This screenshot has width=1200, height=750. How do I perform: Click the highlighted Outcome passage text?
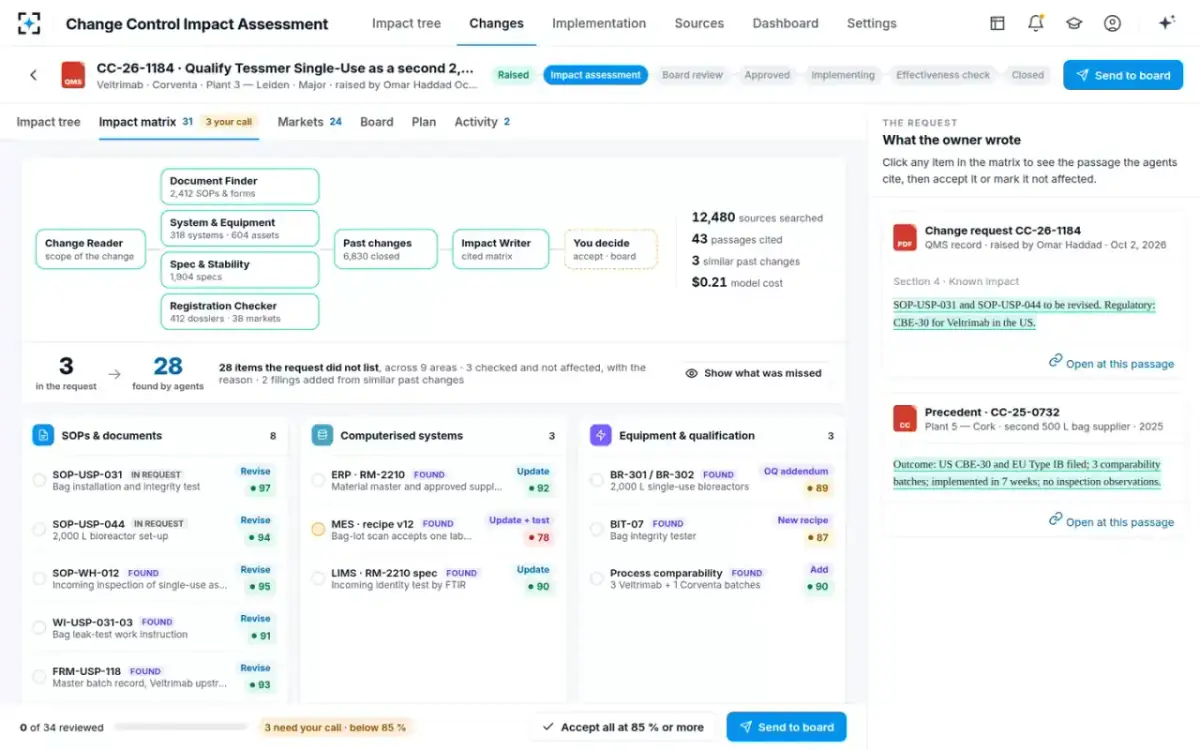click(1027, 473)
